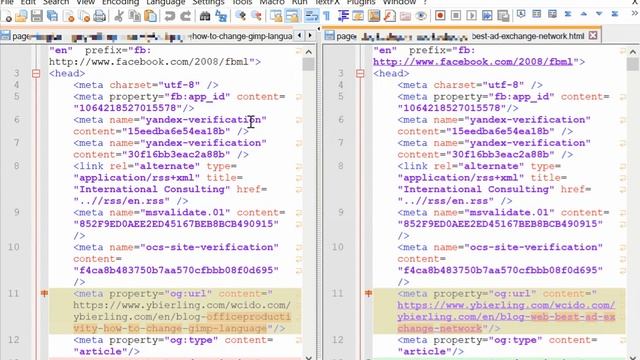
Task: Toggle show all characters pilcrow
Action: [327, 16]
